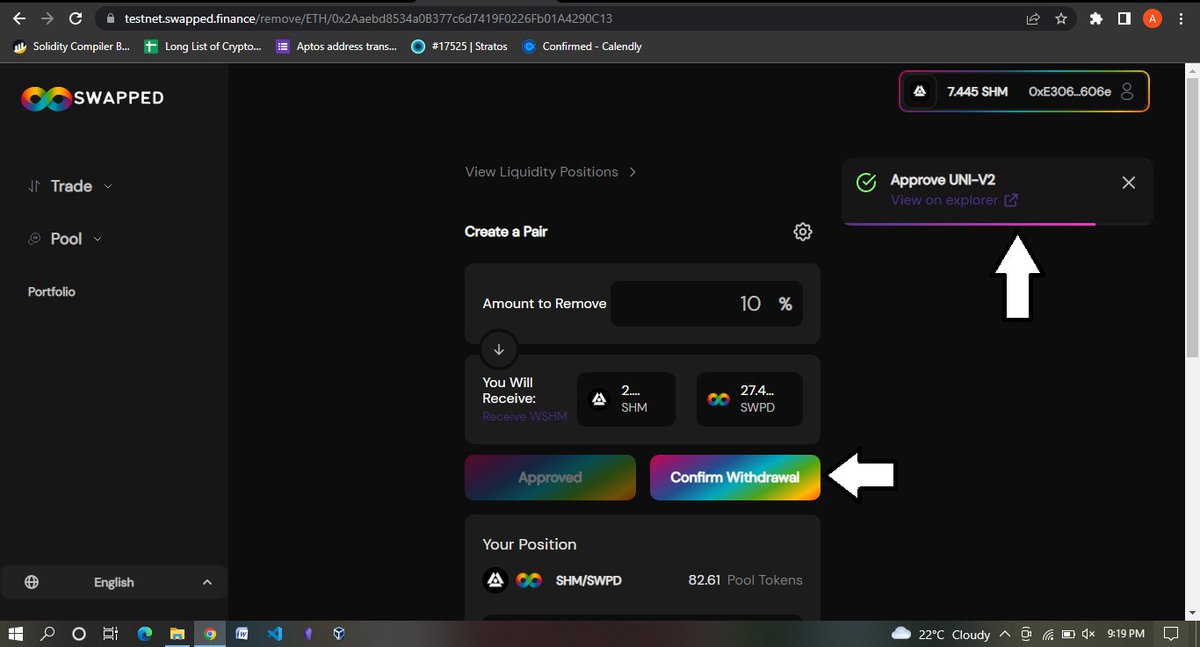Image resolution: width=1200 pixels, height=647 pixels.
Task: Open the Windows Start menu
Action: (x=16, y=634)
